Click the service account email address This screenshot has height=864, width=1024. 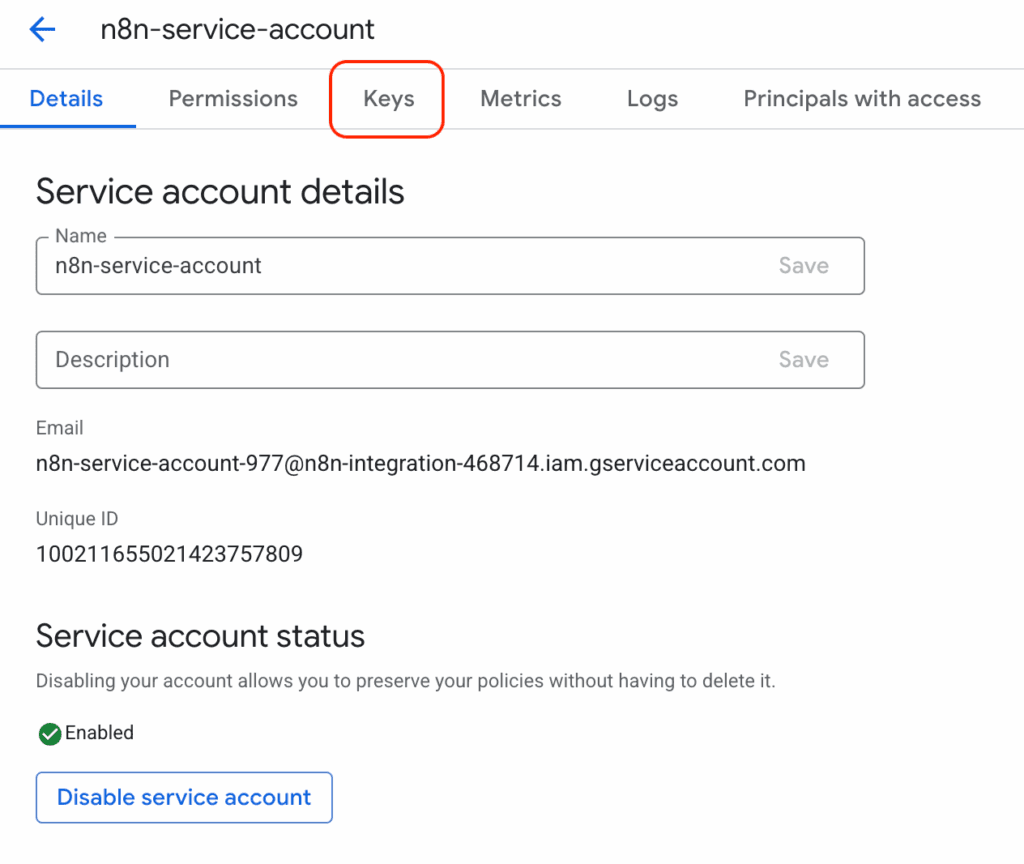[x=420, y=463]
